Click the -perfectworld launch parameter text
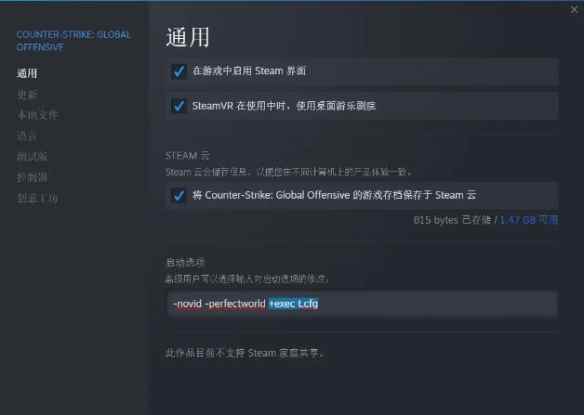Viewport: 584px width, 415px height. tap(235, 304)
